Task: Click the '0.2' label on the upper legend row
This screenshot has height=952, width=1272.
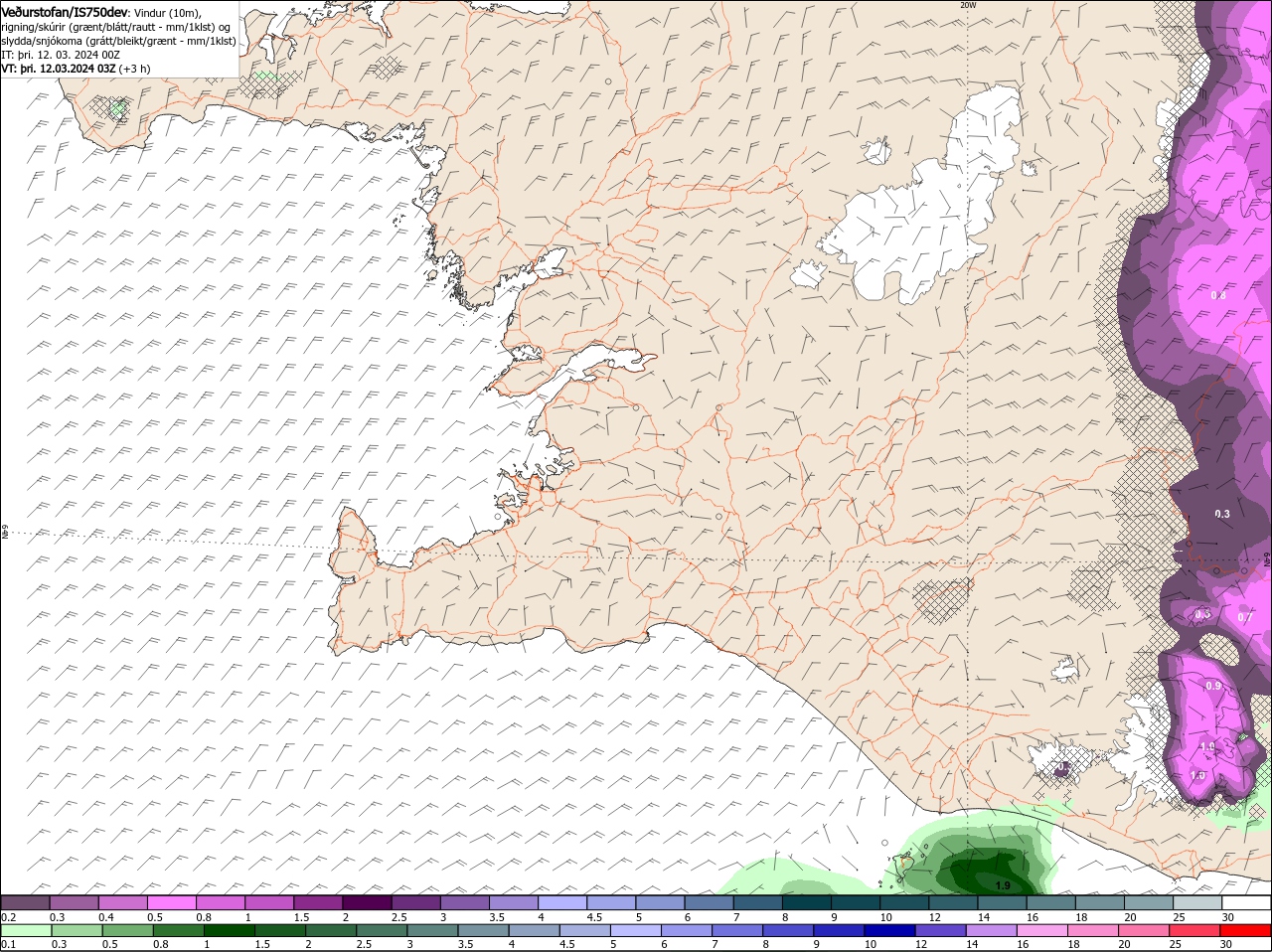Action: click(x=8, y=916)
